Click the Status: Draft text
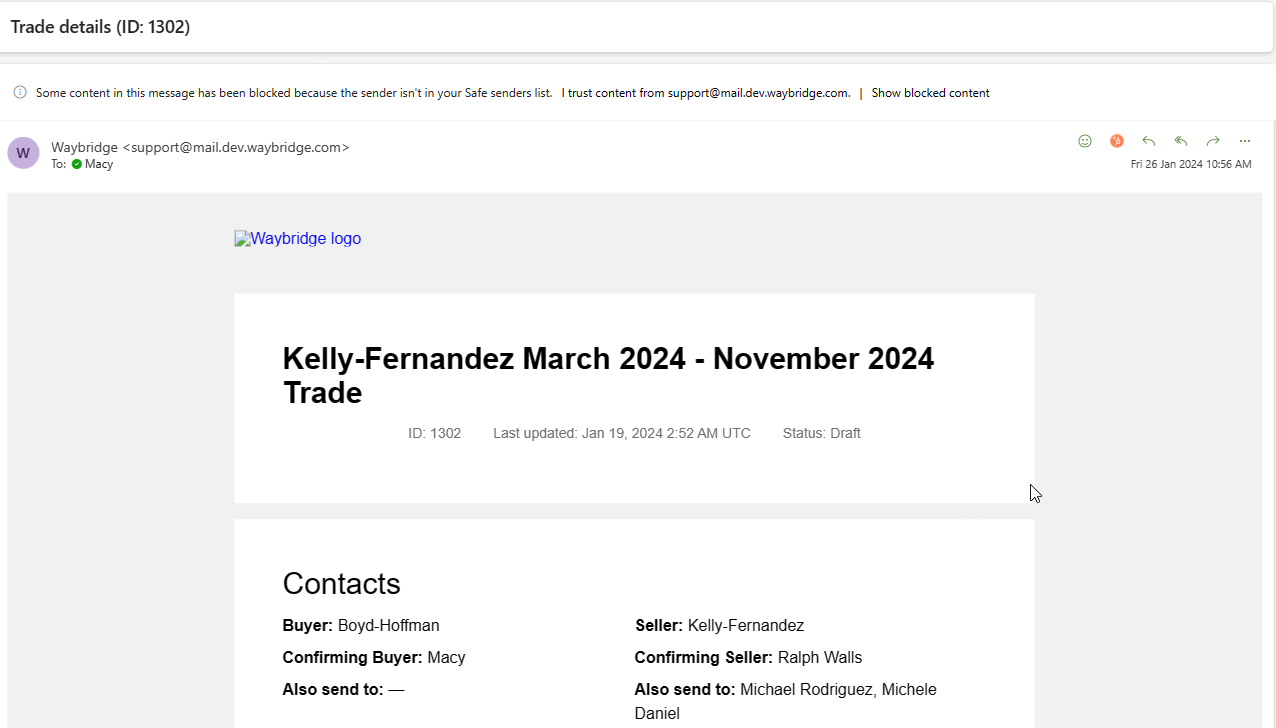1276x728 pixels. pos(821,433)
